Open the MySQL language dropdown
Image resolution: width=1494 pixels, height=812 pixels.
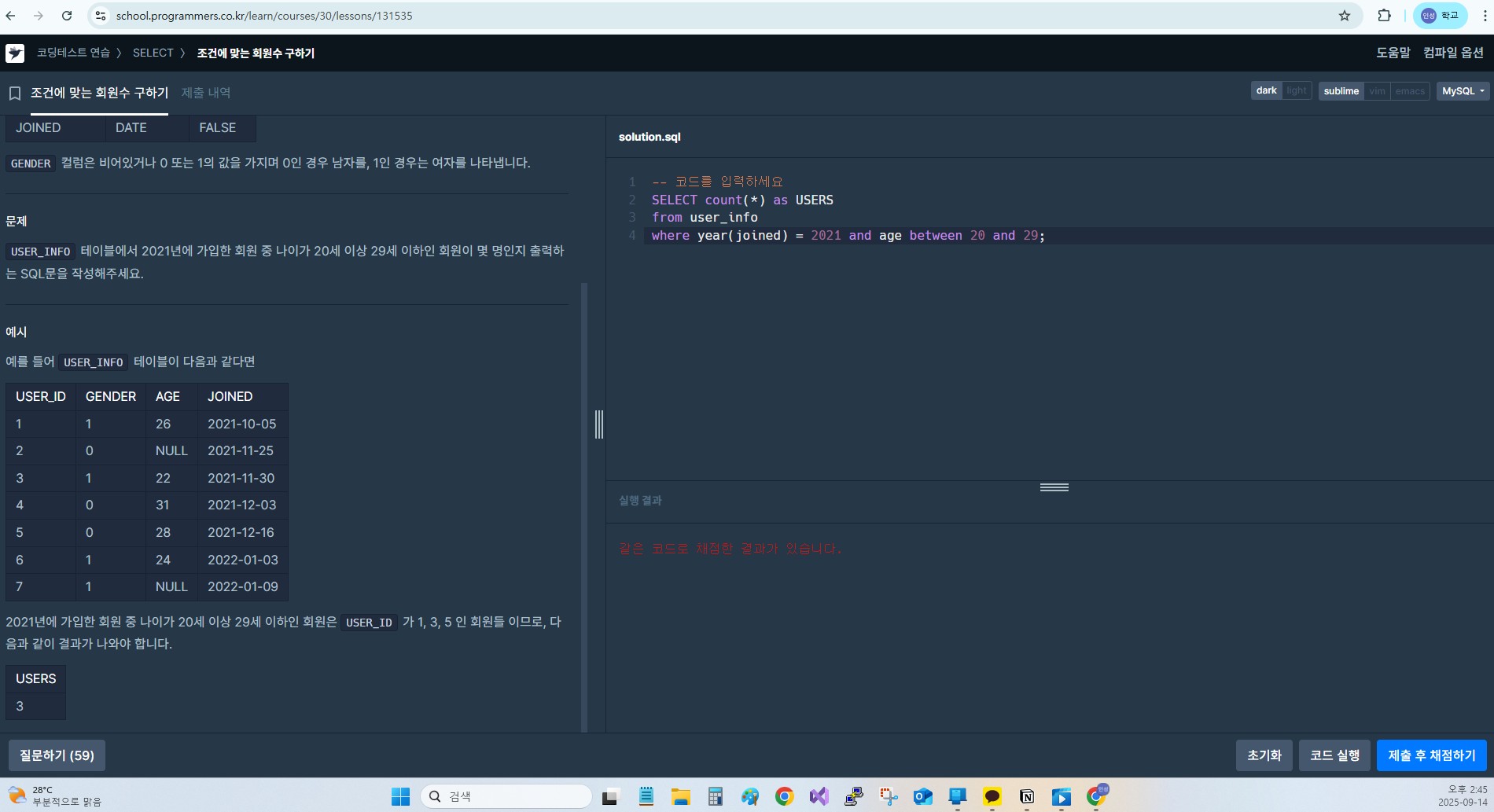(1463, 91)
